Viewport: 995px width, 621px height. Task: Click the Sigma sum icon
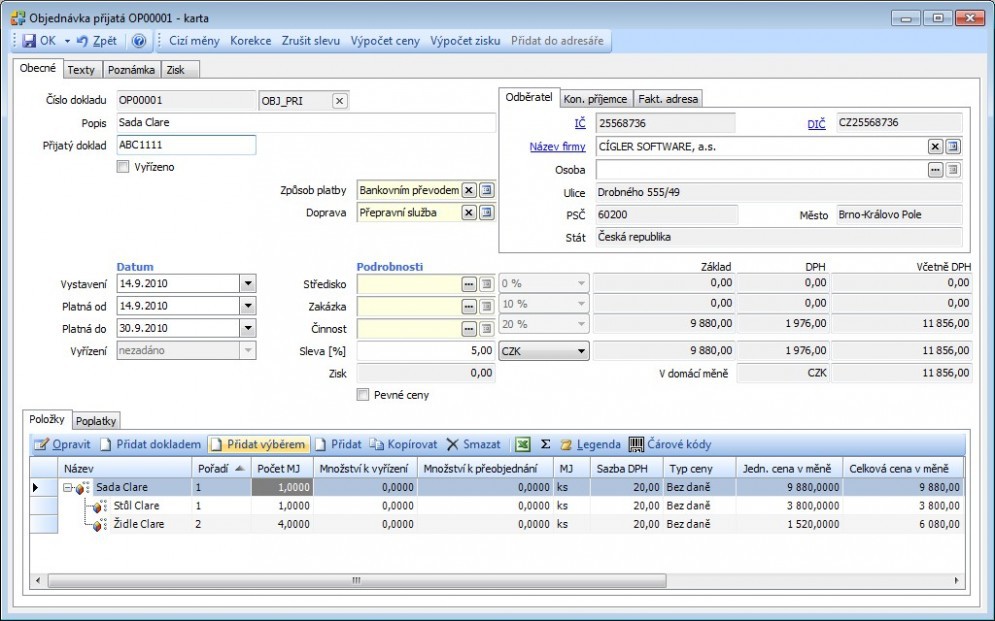pos(545,445)
